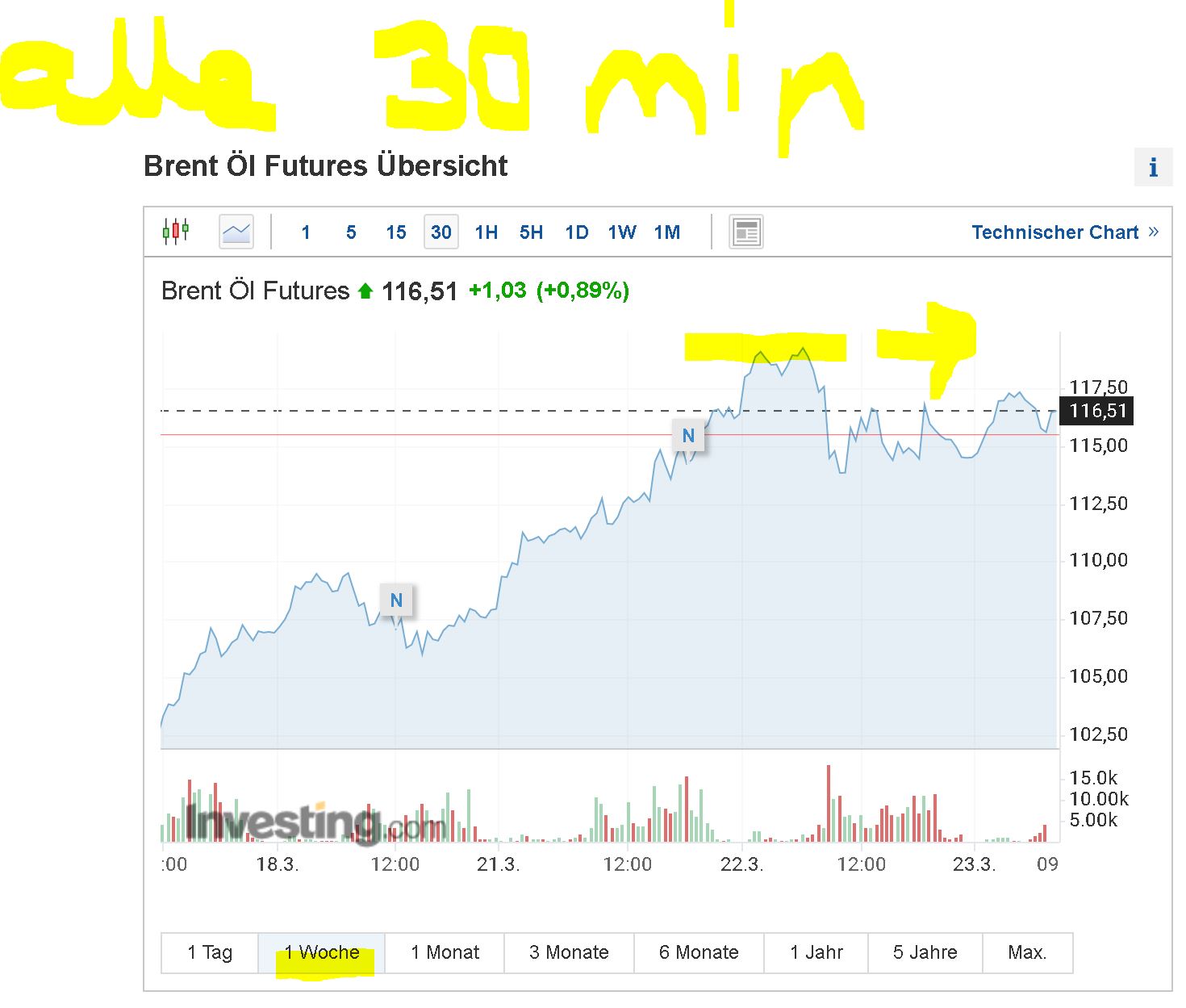
Task: Open second 'N' news marker near 22.3.
Action: [688, 436]
